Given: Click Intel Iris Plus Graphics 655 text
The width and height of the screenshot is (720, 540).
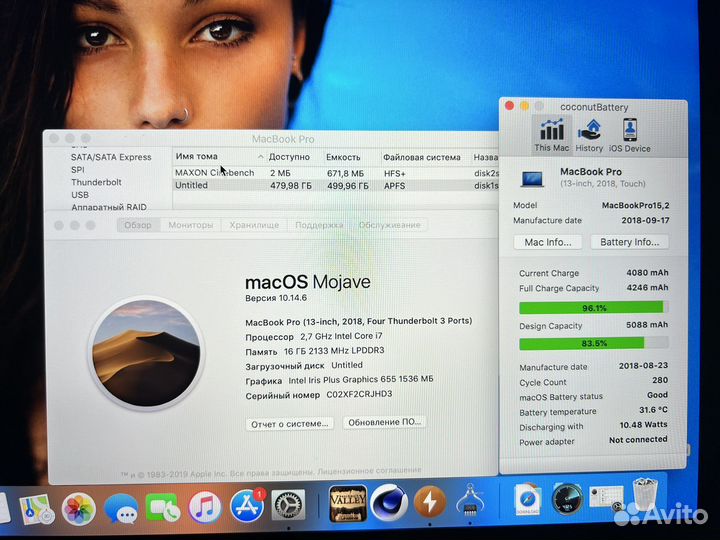Looking at the screenshot, I should [x=360, y=380].
